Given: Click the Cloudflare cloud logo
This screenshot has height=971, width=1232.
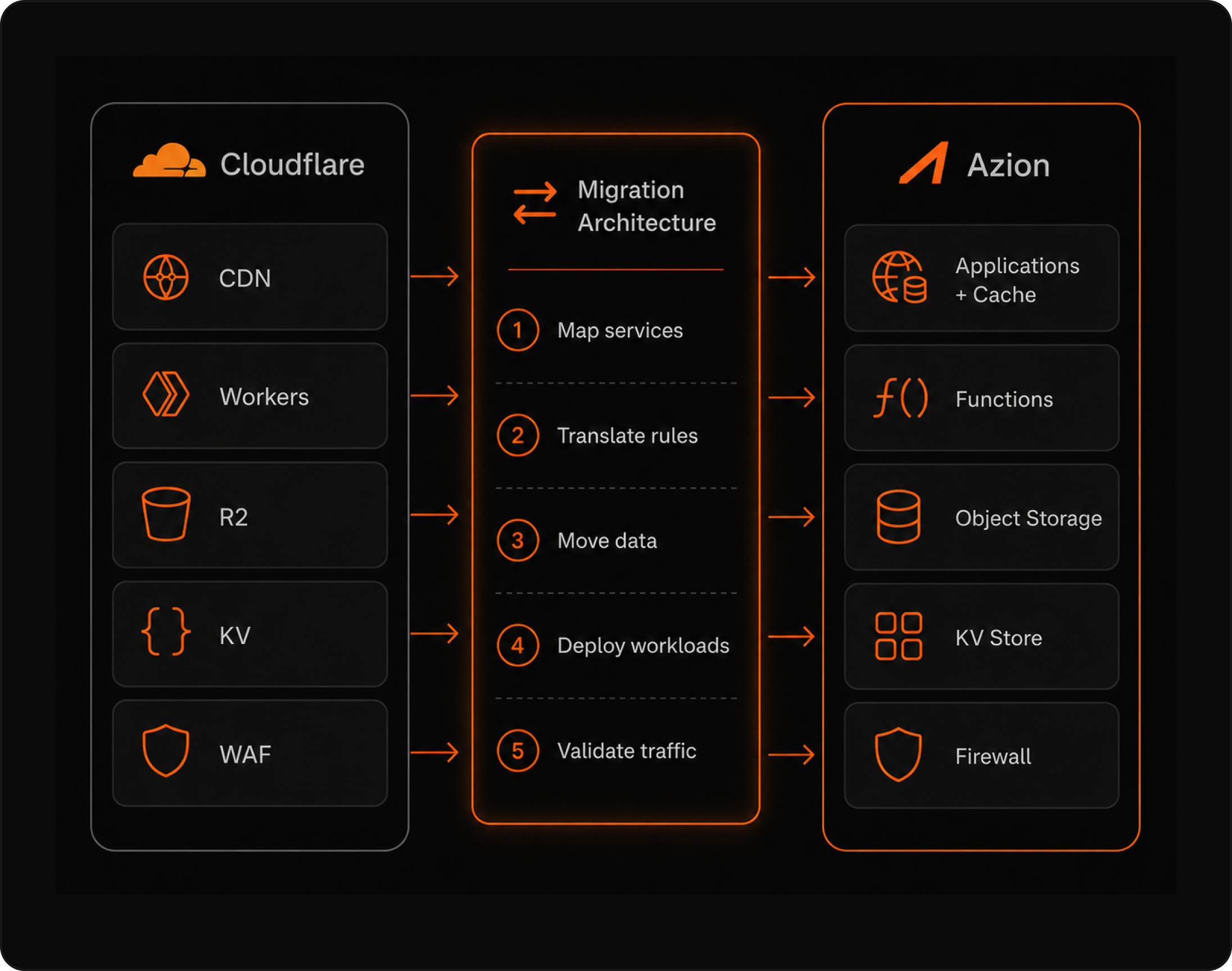Looking at the screenshot, I should tap(169, 160).
